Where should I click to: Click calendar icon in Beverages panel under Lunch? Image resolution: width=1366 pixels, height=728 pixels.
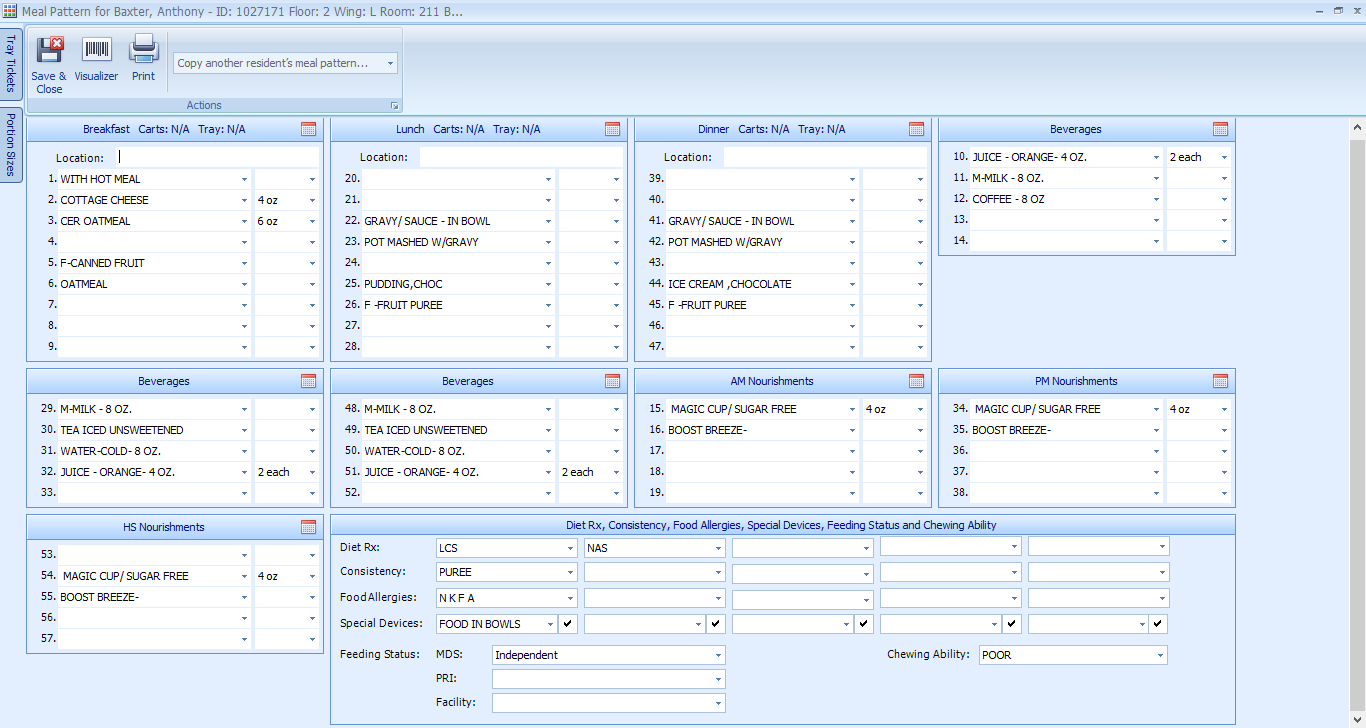612,381
